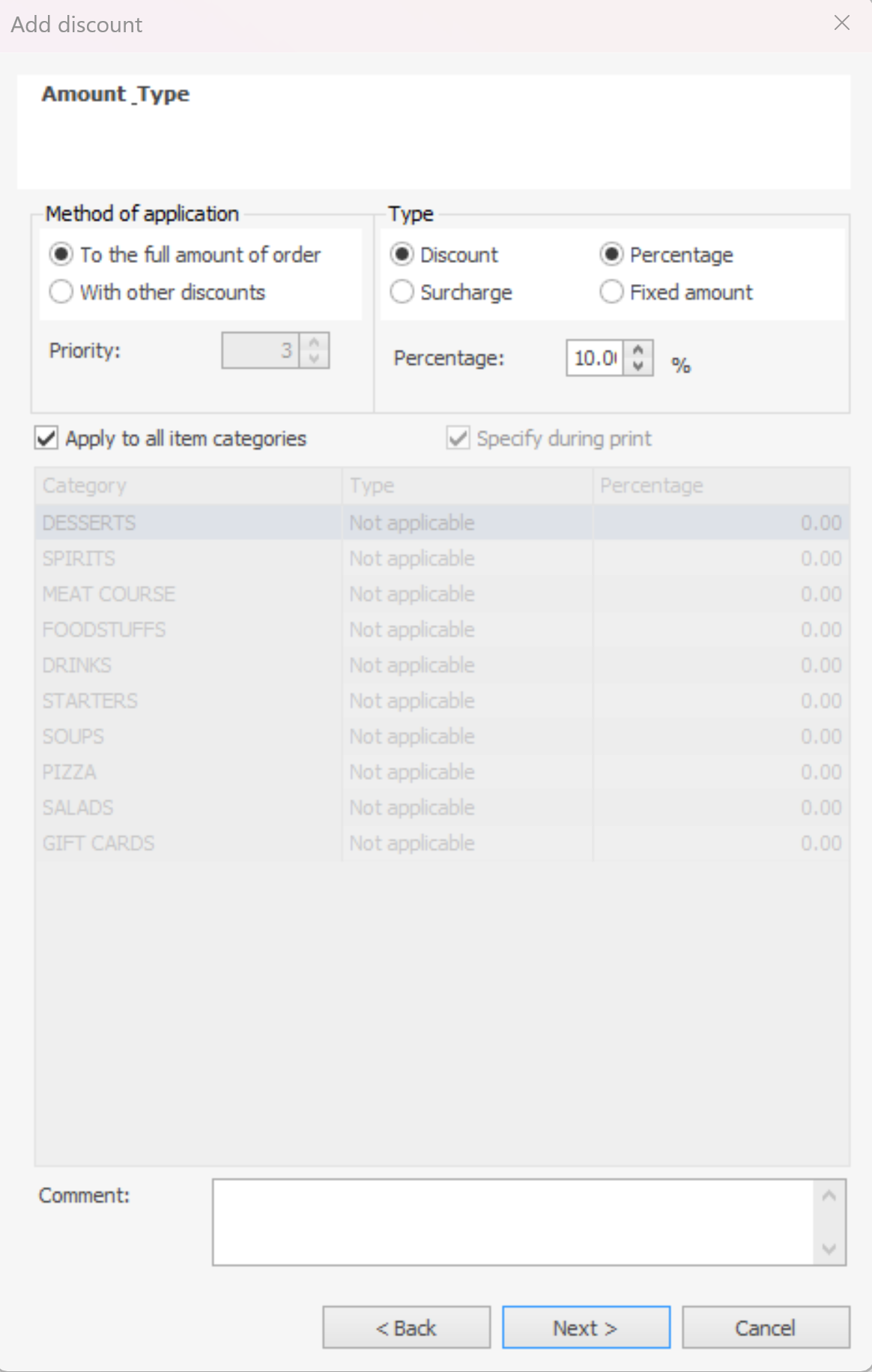
Task: Click the Percentage value input field
Action: tap(595, 358)
